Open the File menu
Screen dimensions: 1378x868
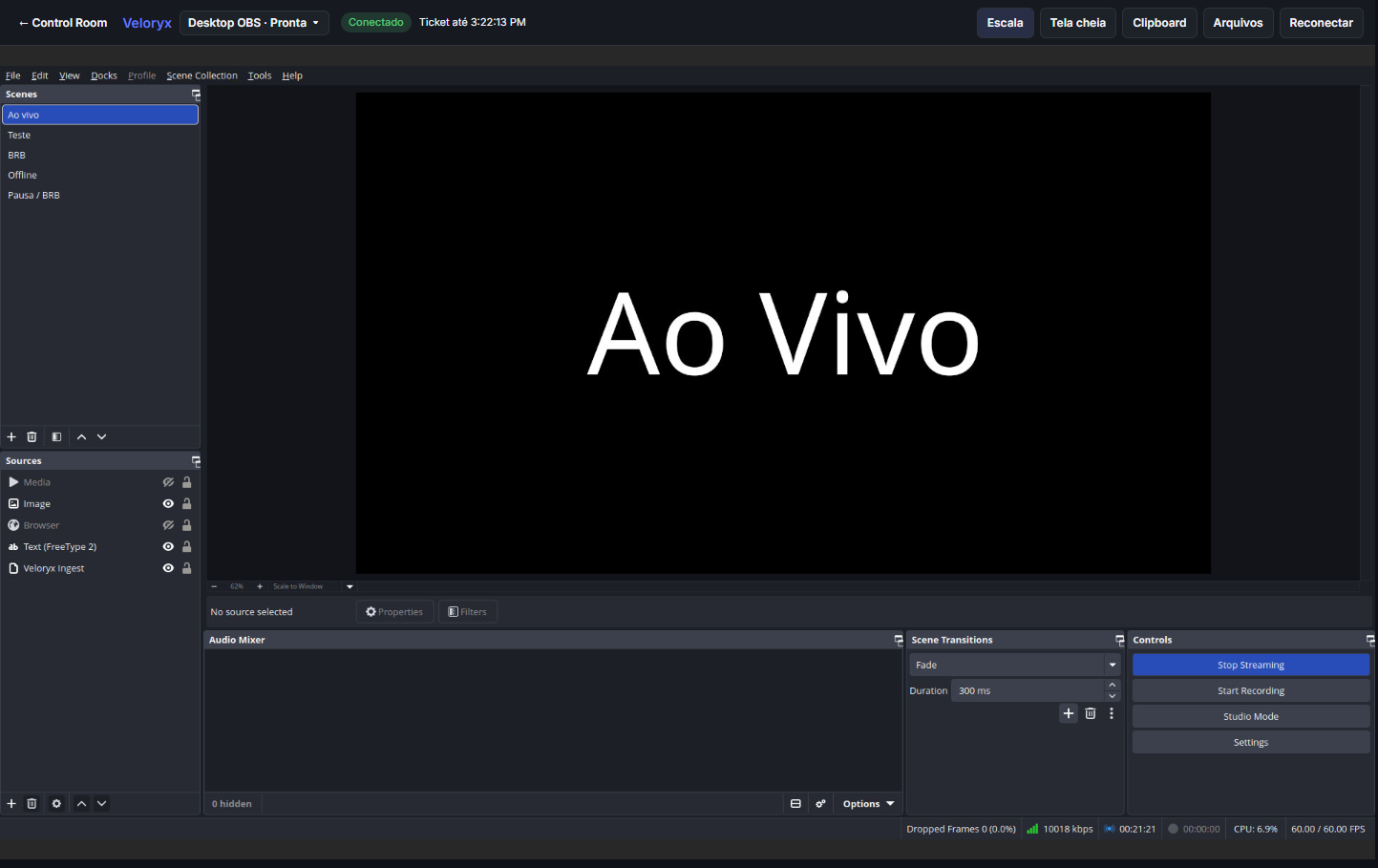(13, 75)
